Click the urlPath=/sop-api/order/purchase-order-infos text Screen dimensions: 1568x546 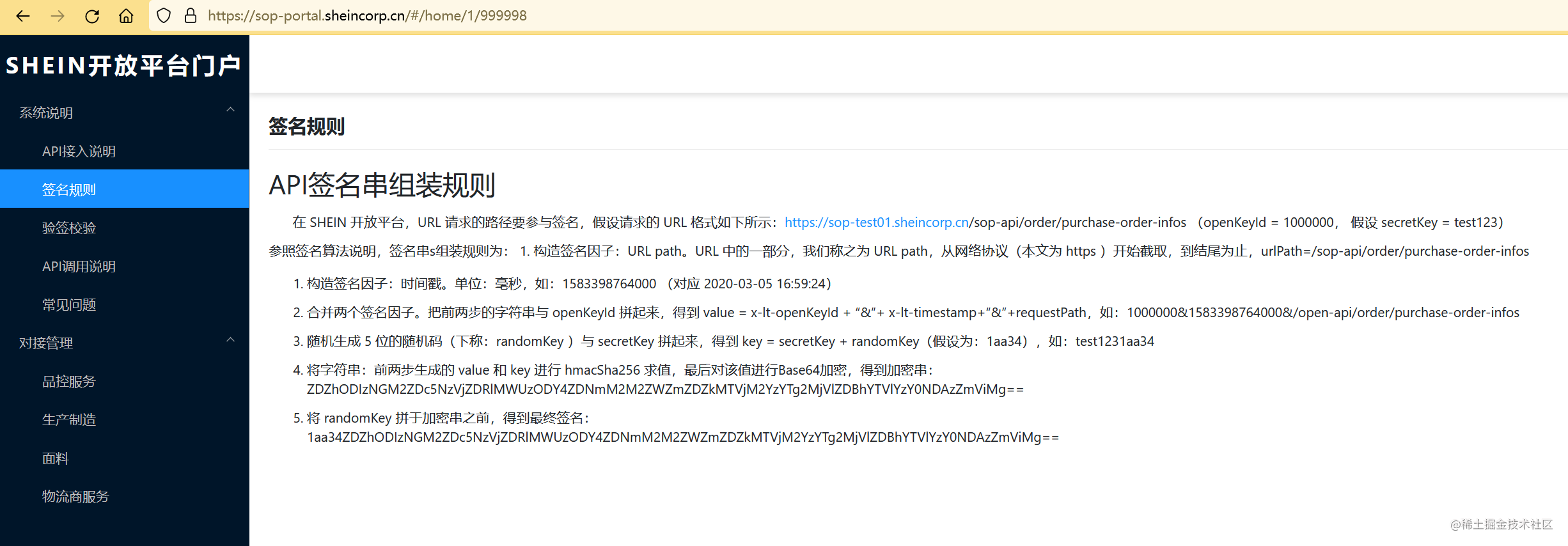[x=1395, y=251]
